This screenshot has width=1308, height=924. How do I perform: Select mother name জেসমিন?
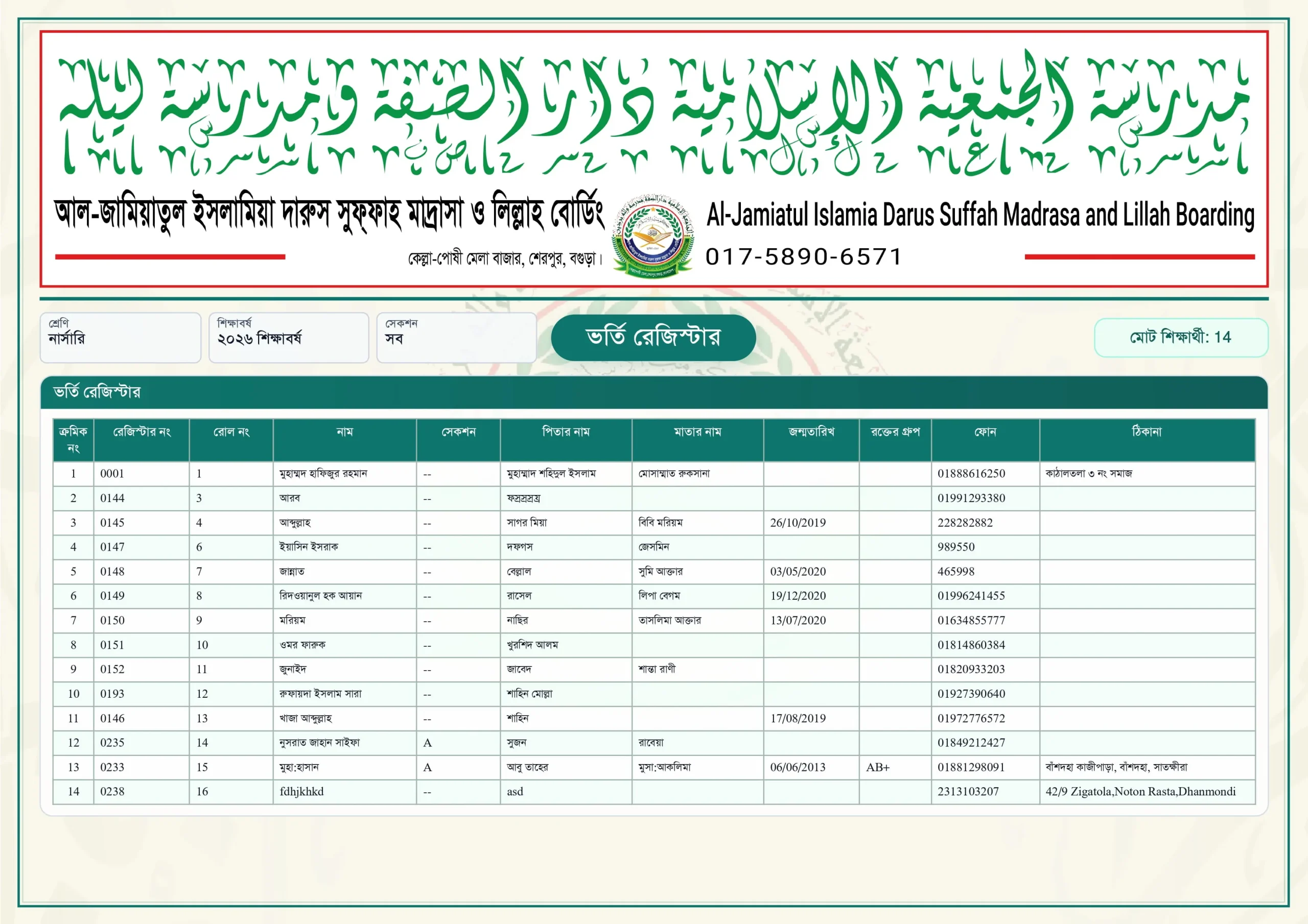click(654, 547)
